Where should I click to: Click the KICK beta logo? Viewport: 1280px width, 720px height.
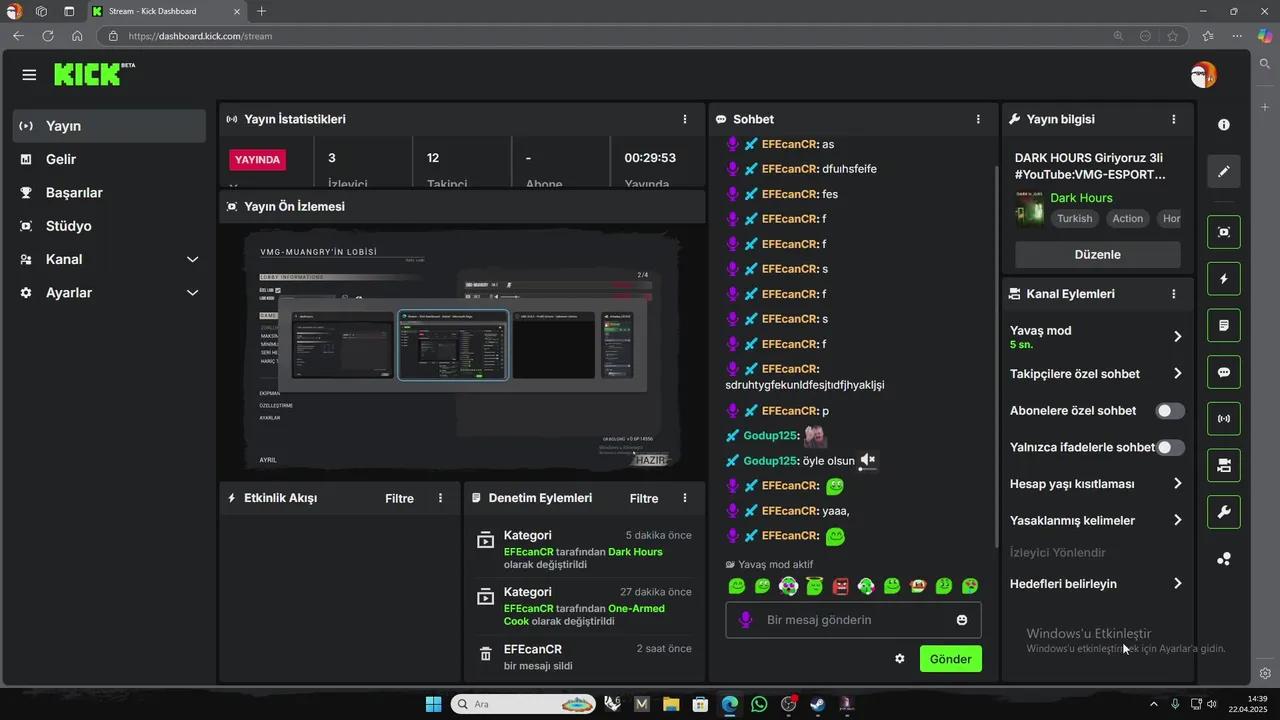click(x=94, y=74)
